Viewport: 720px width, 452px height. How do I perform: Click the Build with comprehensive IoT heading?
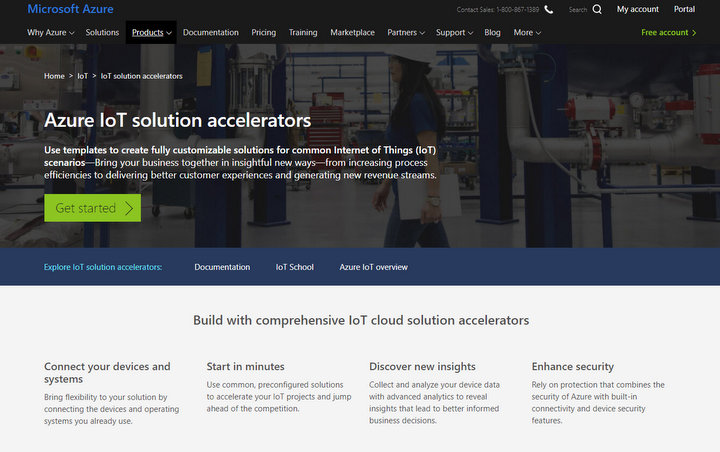click(x=361, y=320)
